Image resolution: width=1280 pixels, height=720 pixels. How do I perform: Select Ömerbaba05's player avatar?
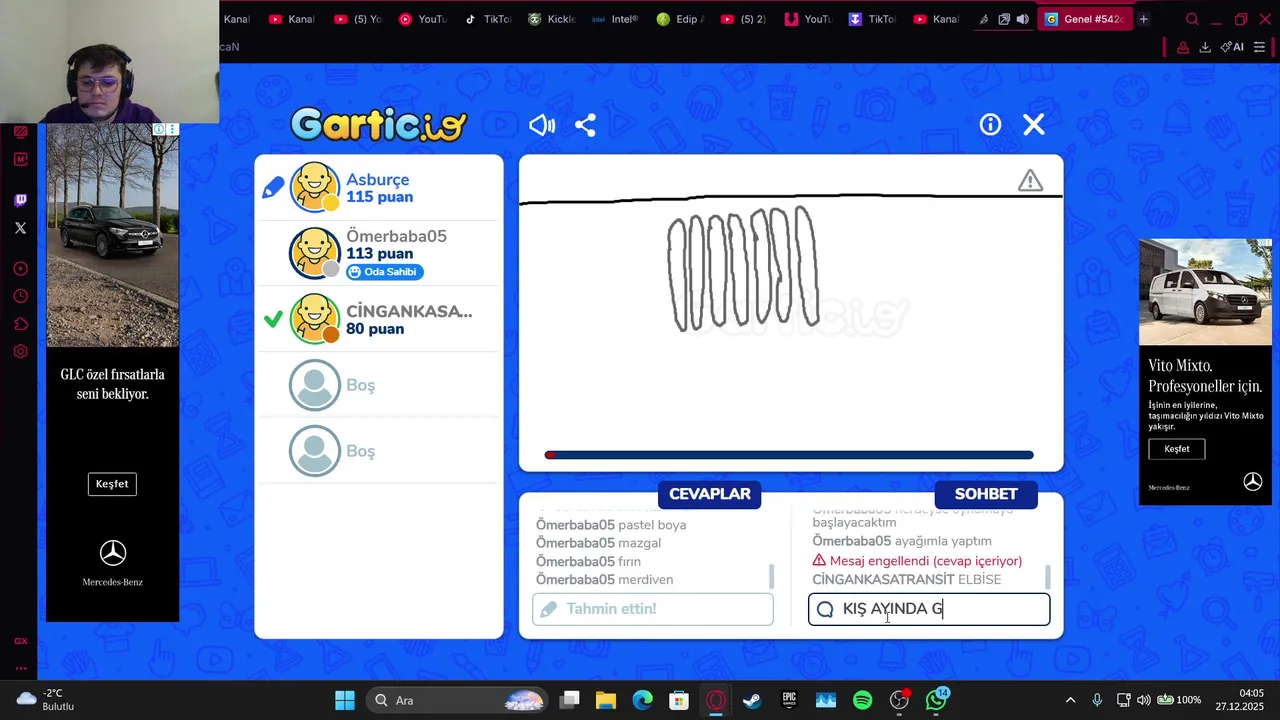coord(315,253)
